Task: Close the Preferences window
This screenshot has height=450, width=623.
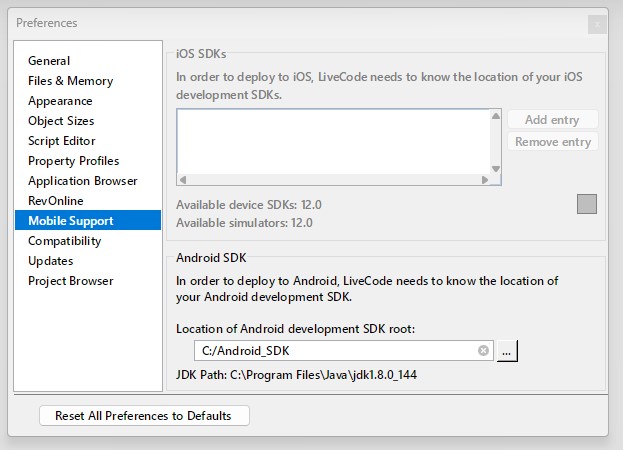Action: (597, 23)
